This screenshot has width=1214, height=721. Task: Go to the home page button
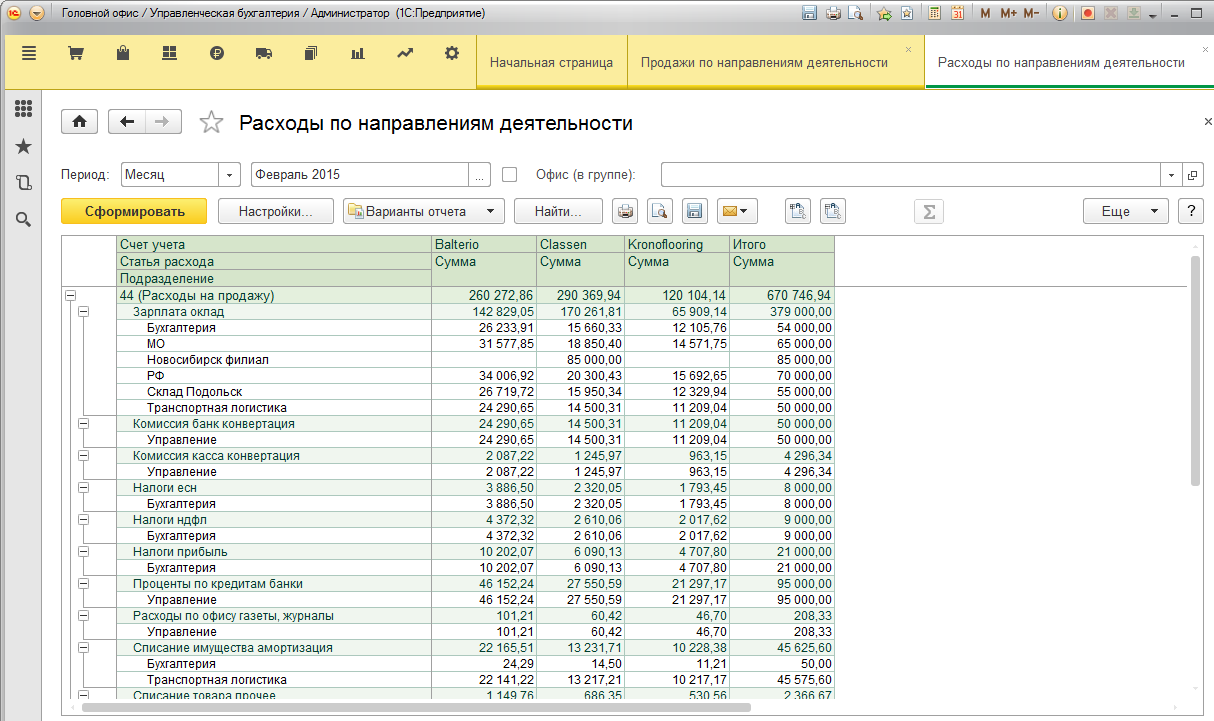[x=79, y=122]
